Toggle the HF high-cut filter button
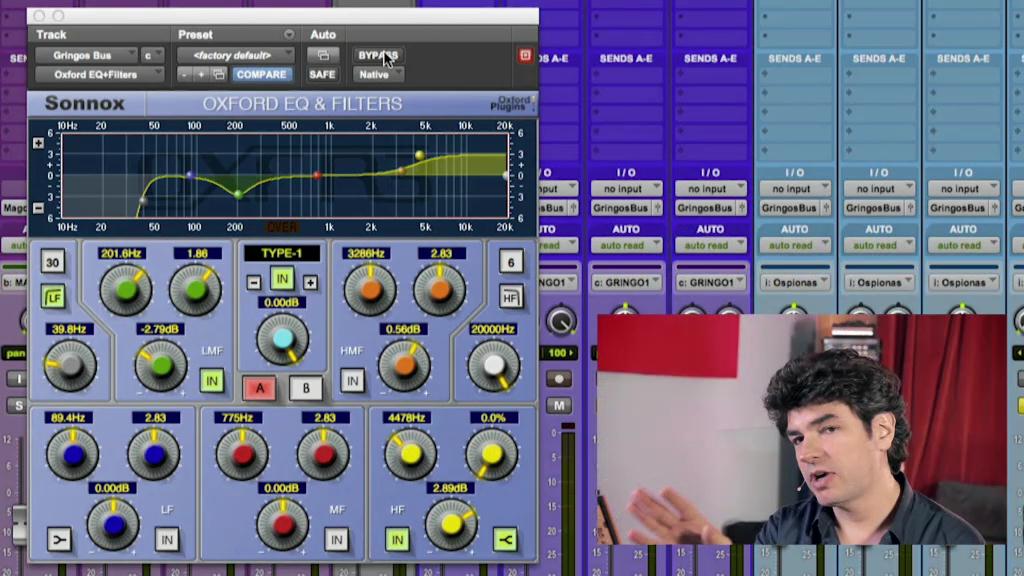1024x576 pixels. click(x=511, y=298)
